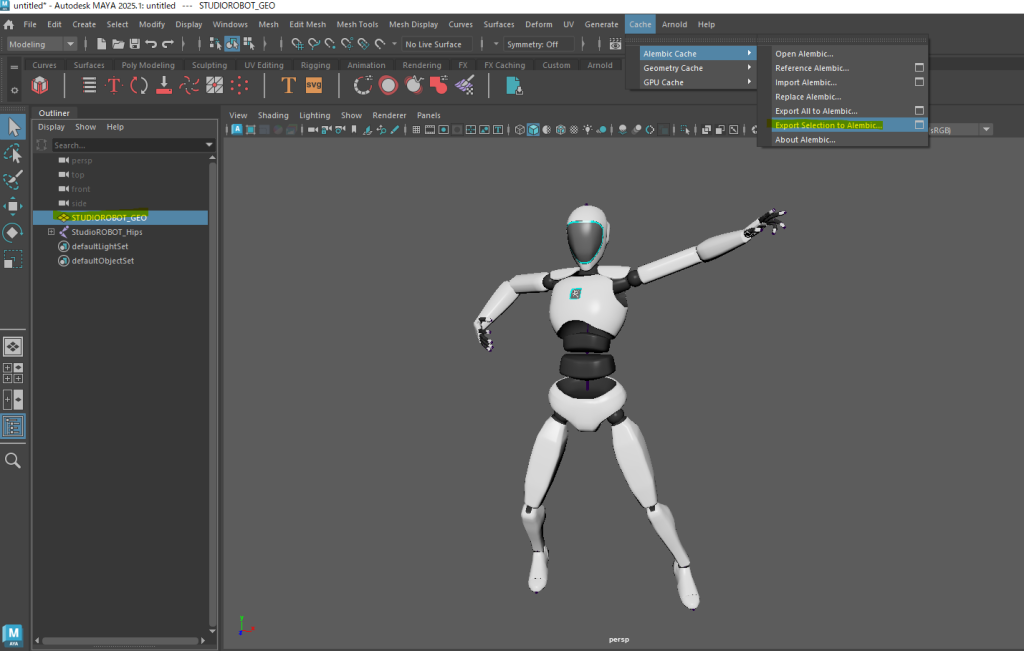Select the Move tool in the toolbox

[13, 206]
